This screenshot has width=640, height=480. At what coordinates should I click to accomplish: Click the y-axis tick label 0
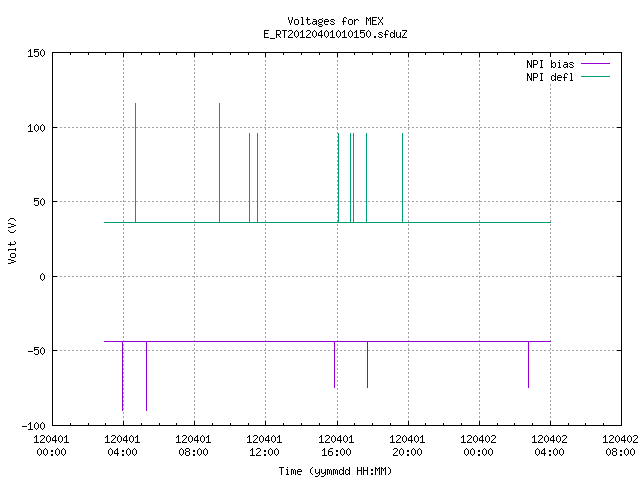(x=42, y=278)
